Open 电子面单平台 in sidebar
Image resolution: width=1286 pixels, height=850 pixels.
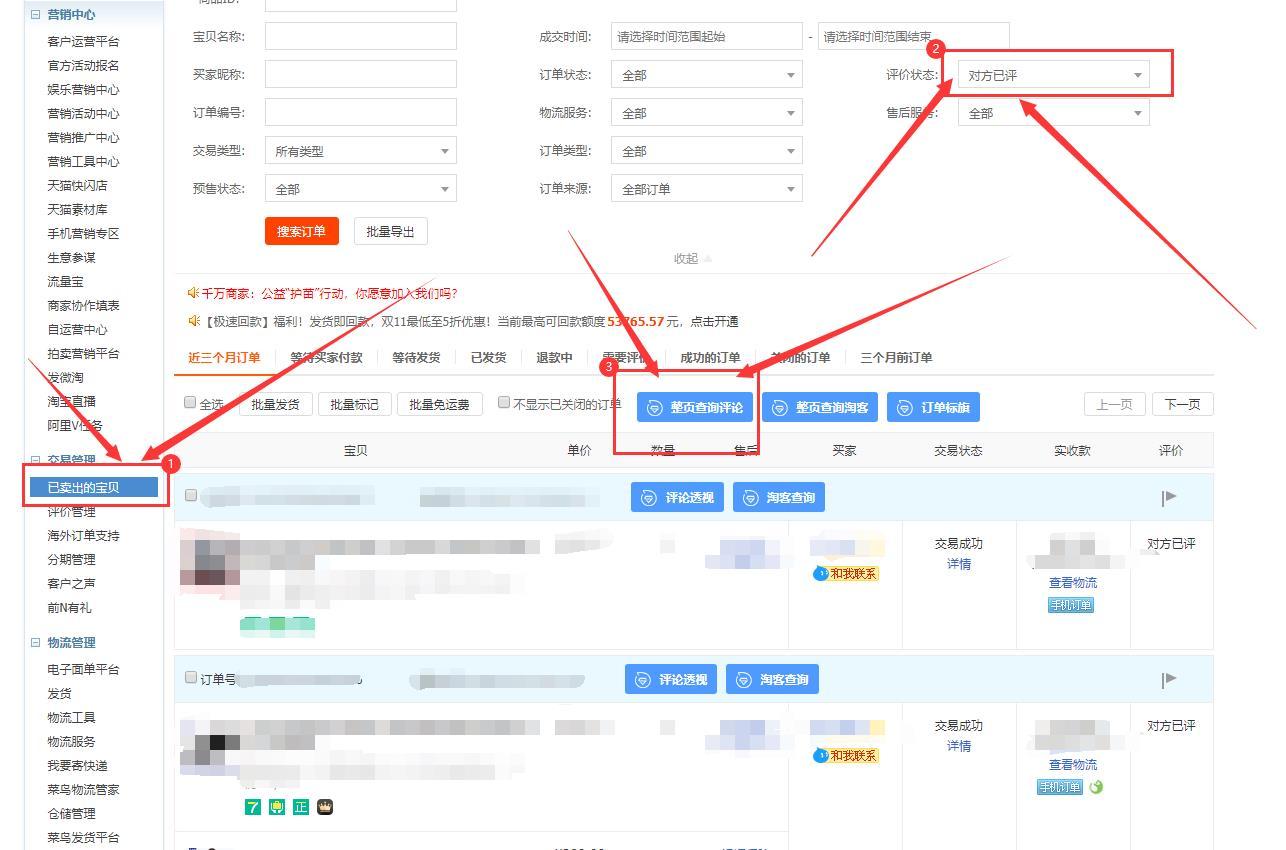tap(83, 669)
